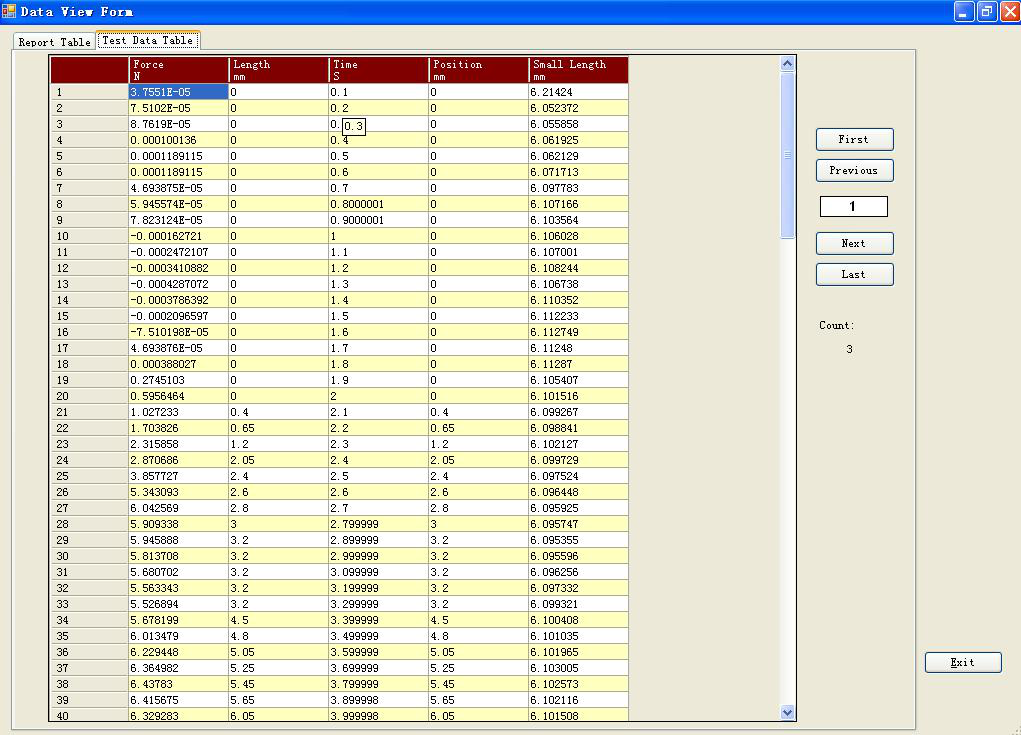The image size is (1021, 735).
Task: Click the vertical scrollbar thumb
Action: (787, 155)
